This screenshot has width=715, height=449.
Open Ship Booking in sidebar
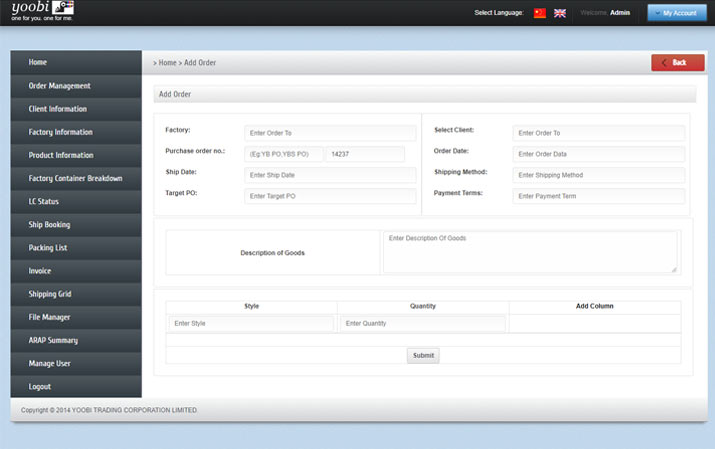[76, 225]
